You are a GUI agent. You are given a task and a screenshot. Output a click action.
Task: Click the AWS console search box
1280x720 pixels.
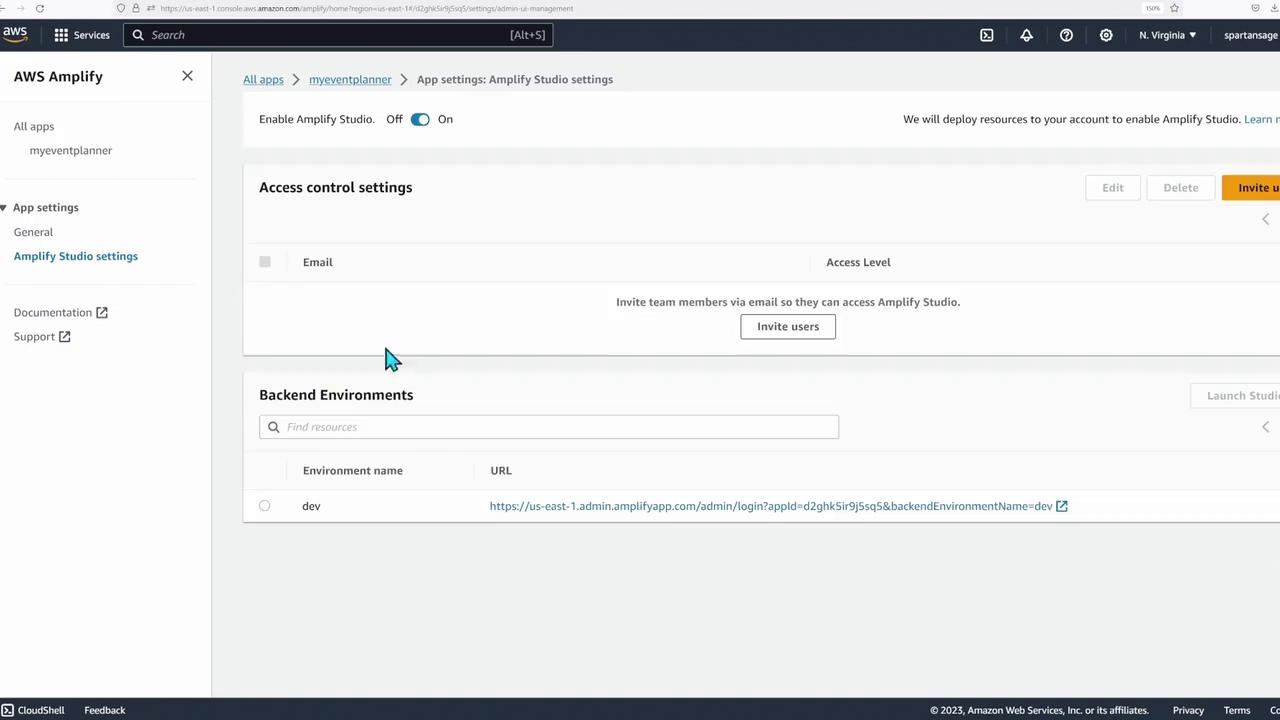coord(338,35)
